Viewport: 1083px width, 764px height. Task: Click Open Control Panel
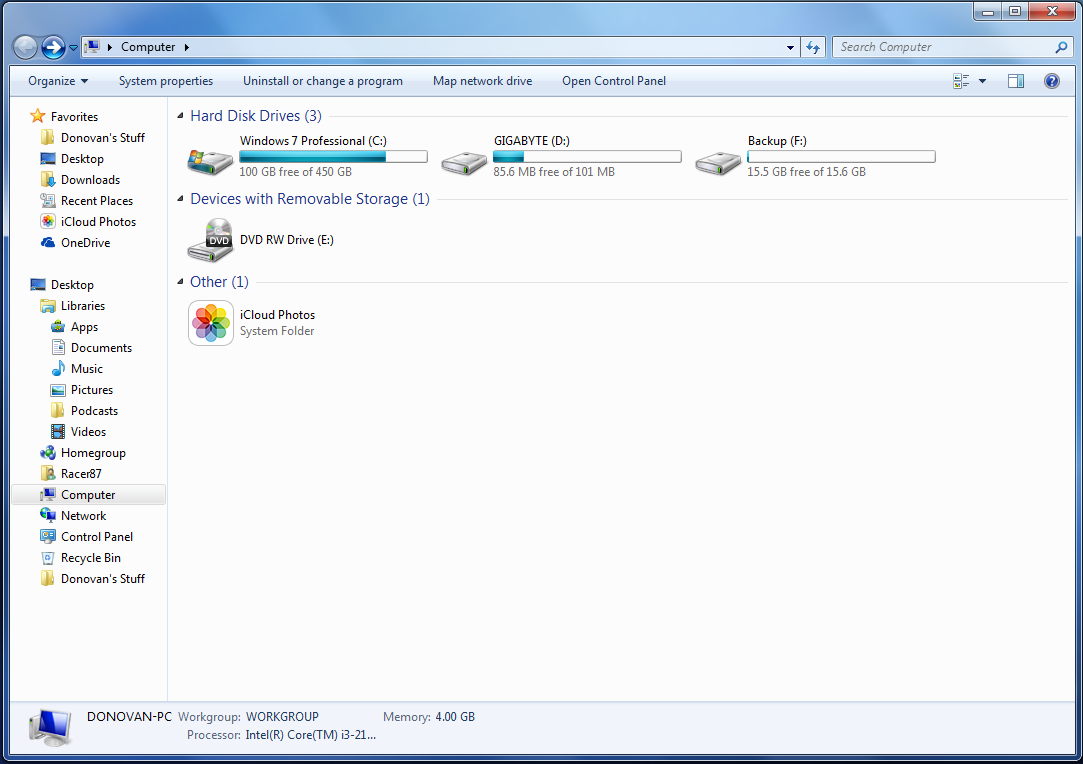click(x=613, y=81)
